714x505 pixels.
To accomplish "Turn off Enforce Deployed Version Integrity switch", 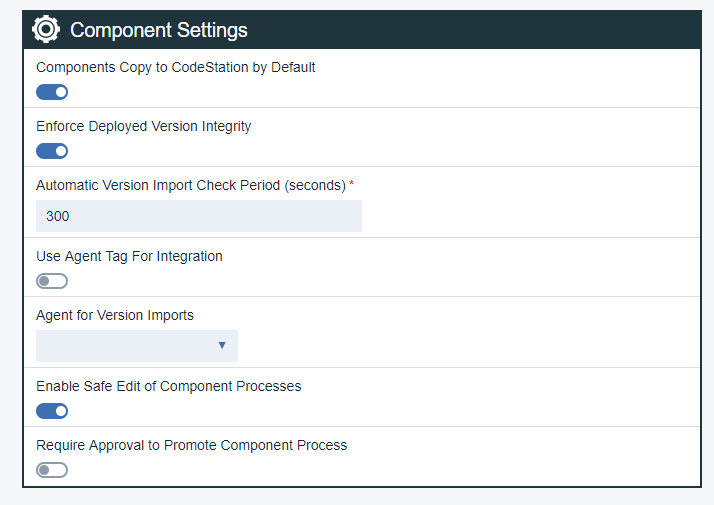I will pyautogui.click(x=52, y=151).
